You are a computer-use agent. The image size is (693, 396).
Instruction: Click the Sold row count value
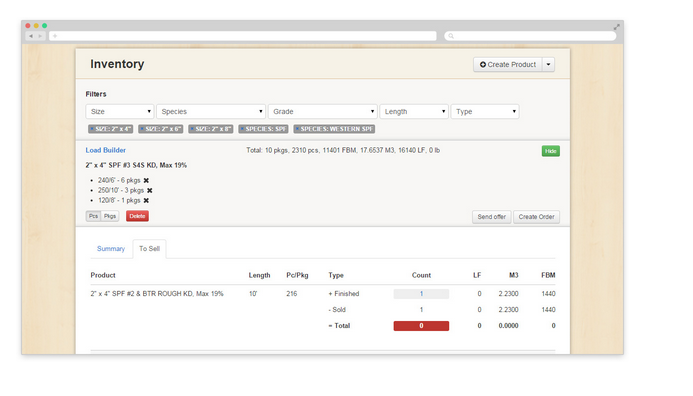(421, 310)
